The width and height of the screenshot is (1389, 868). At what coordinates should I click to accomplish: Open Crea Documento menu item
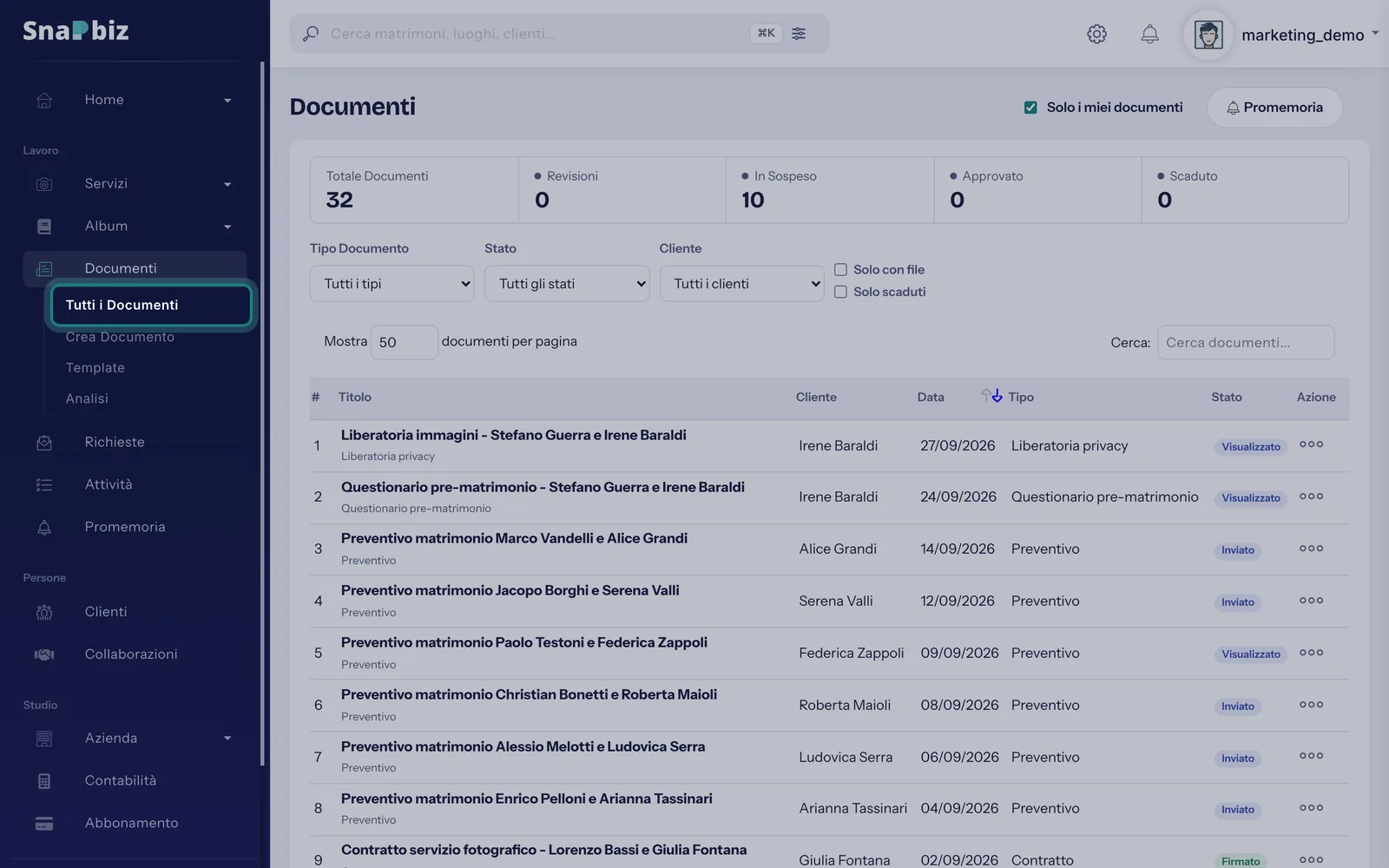(120, 337)
